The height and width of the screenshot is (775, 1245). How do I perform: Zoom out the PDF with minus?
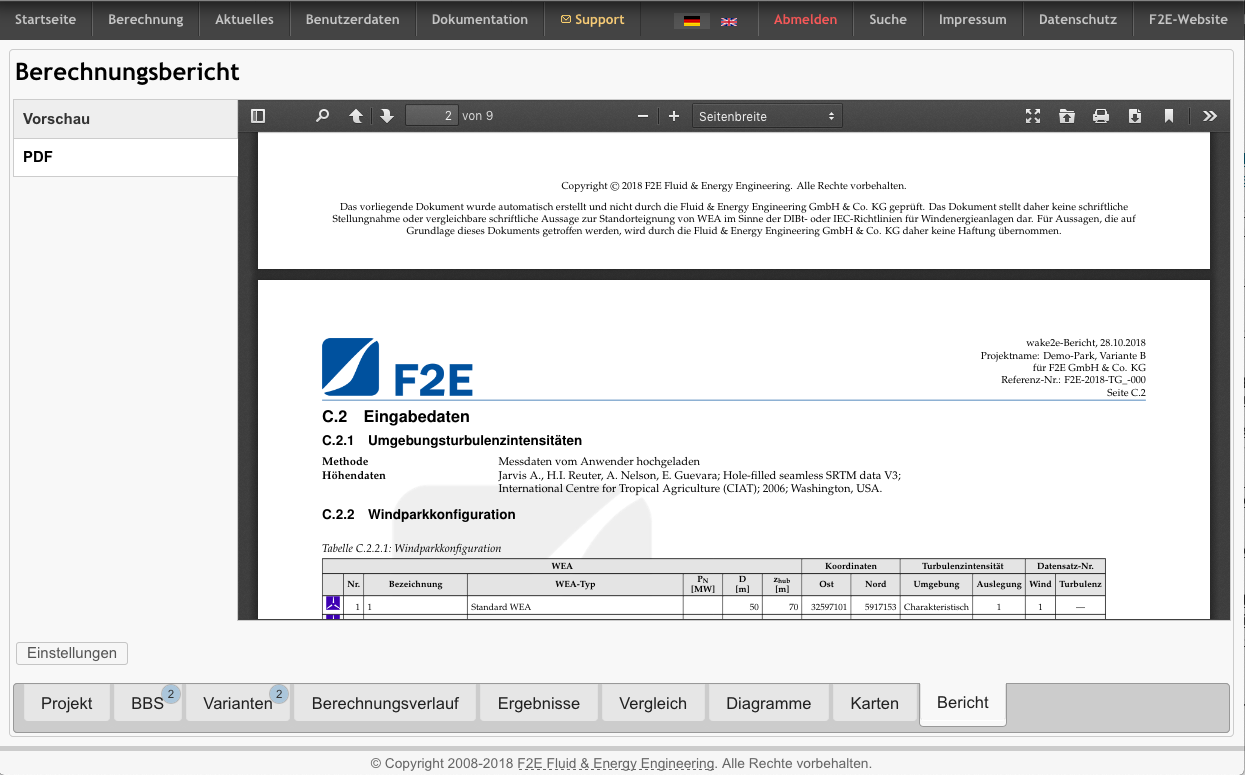pos(643,116)
